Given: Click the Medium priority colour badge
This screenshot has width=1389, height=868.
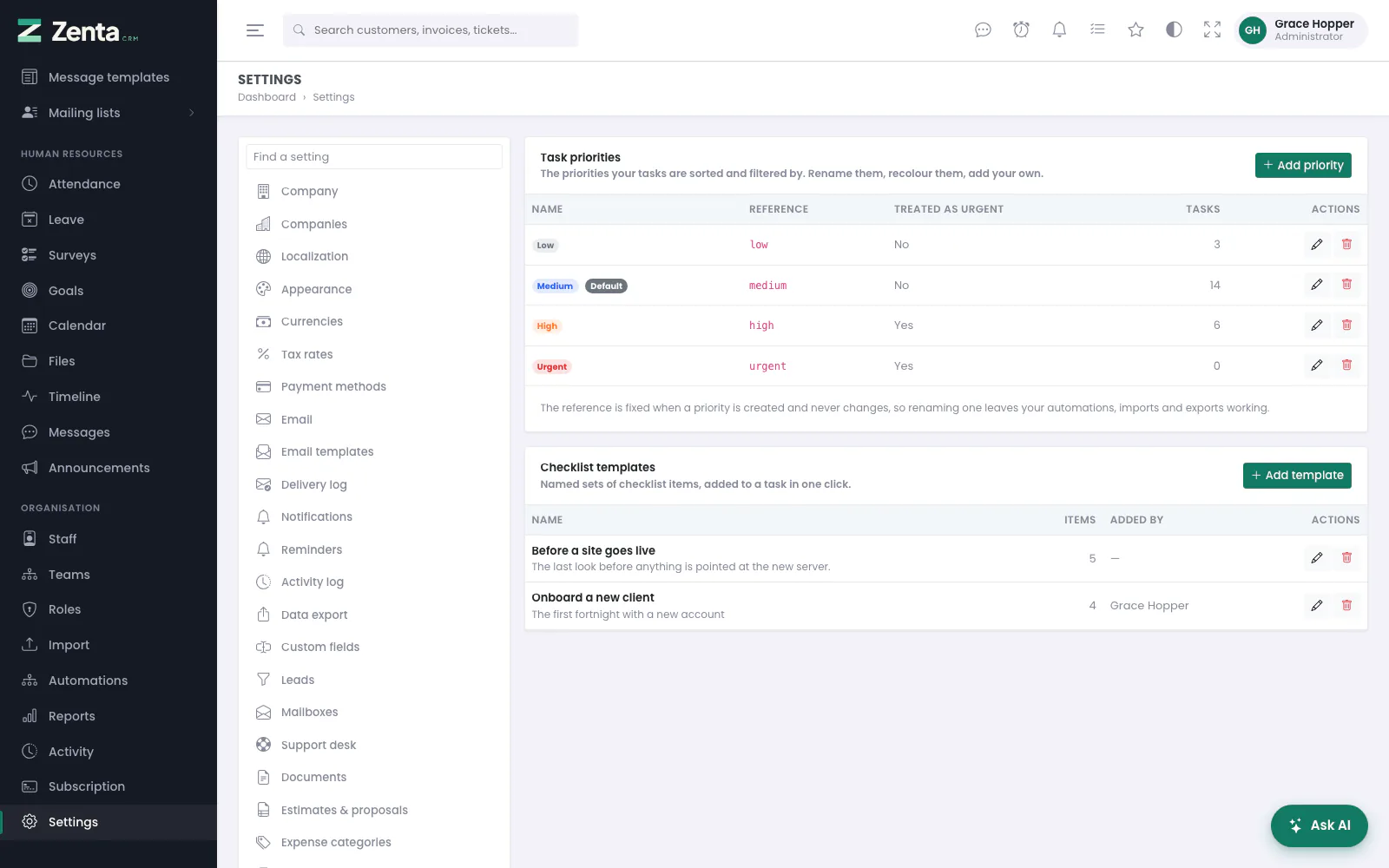Looking at the screenshot, I should click(x=555, y=286).
